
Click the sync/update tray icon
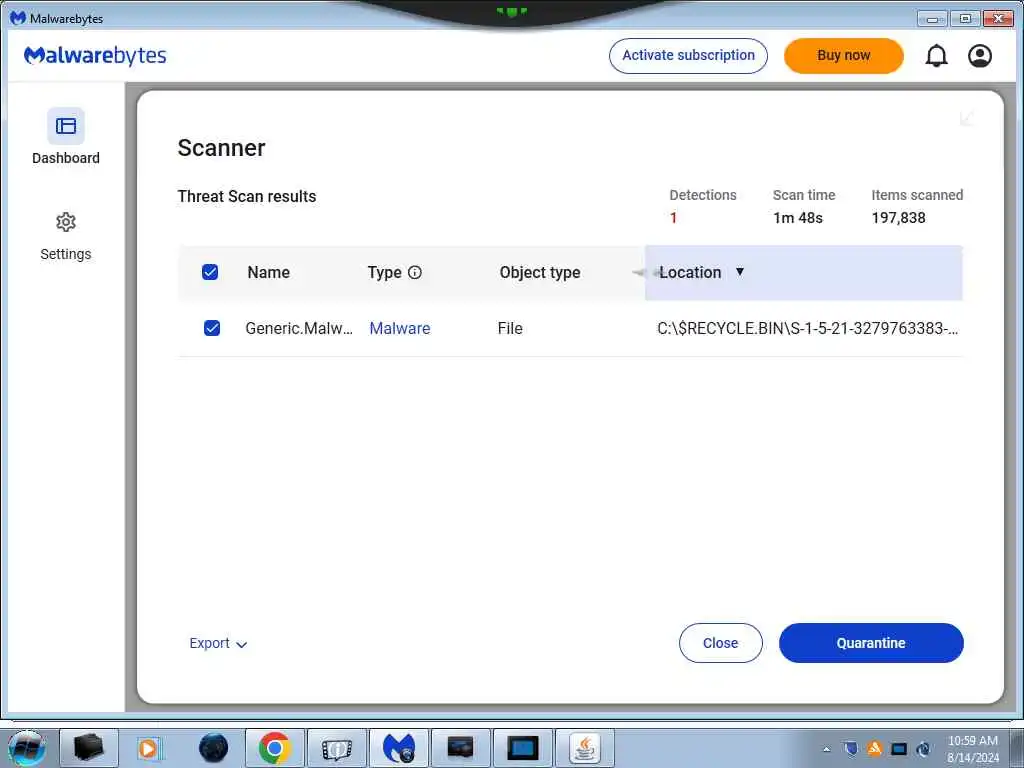click(x=923, y=748)
